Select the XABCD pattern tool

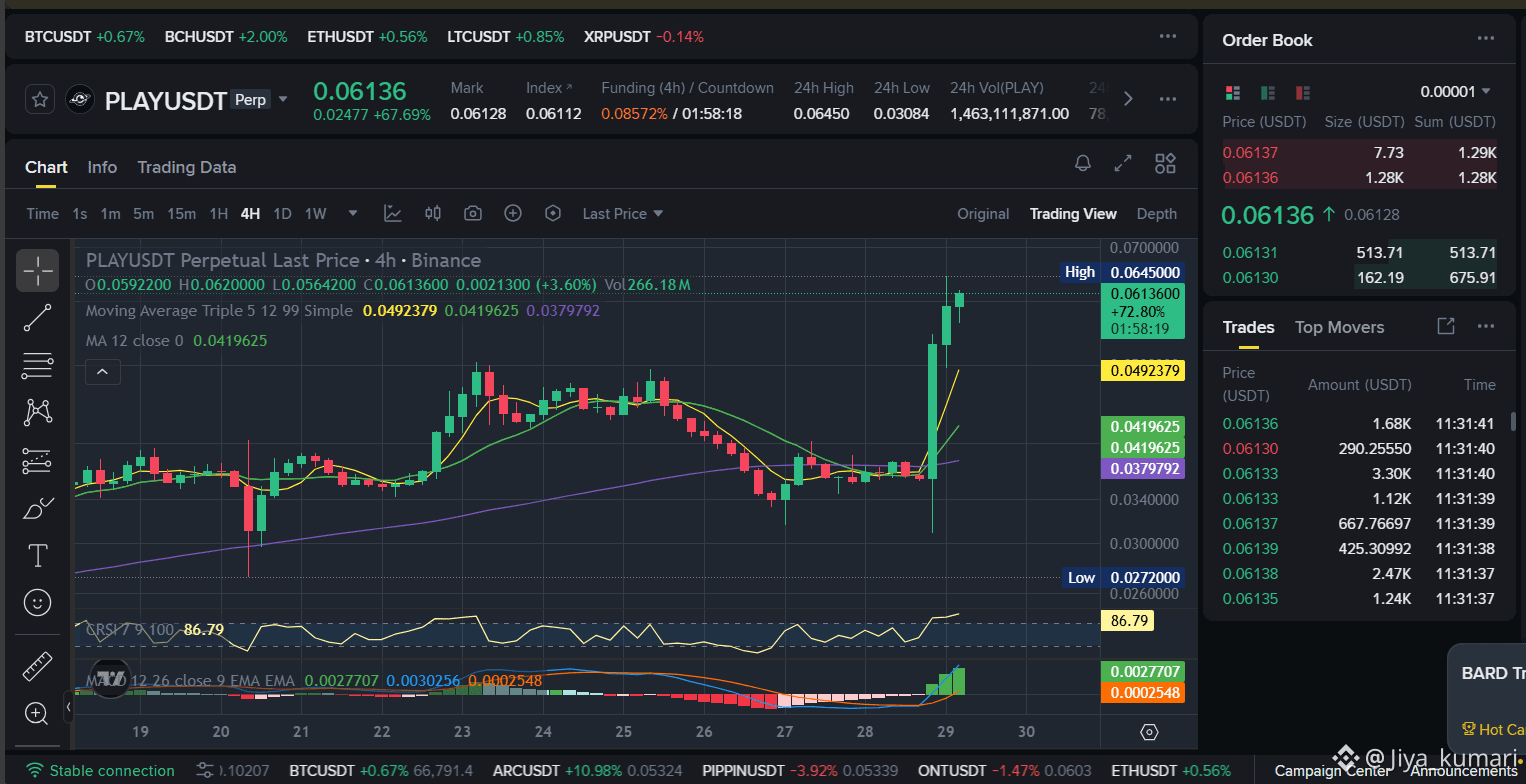tap(37, 412)
